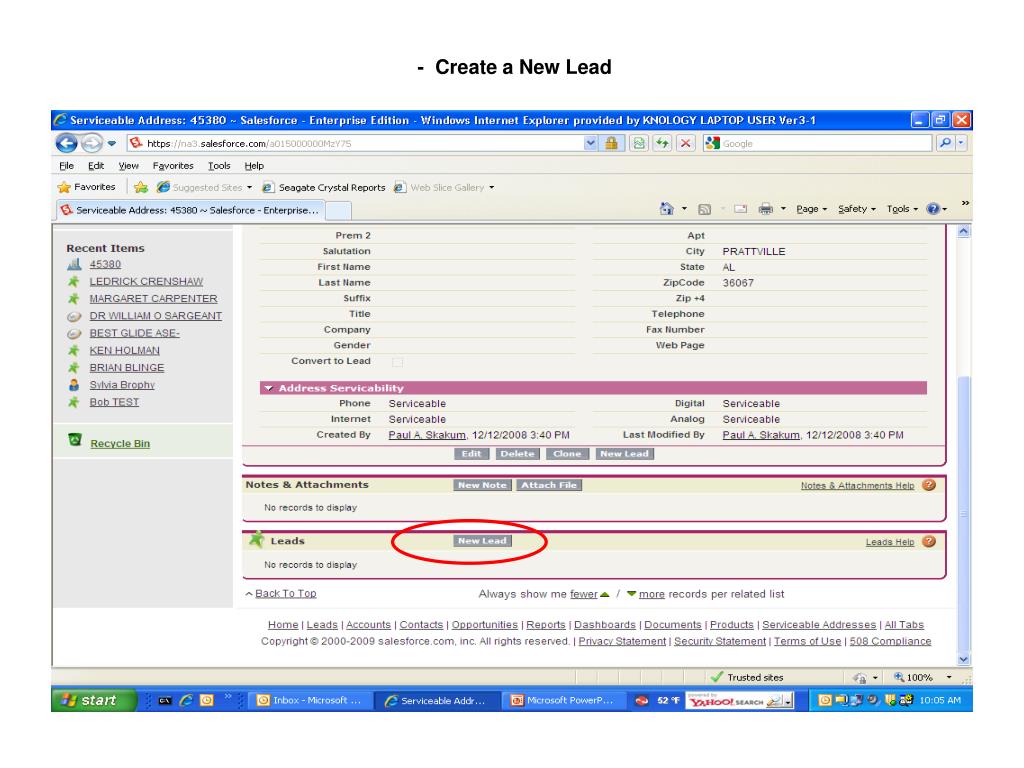Click the building icon beside 45380
Image resolution: width=1024 pixels, height=768 pixels.
(74, 264)
